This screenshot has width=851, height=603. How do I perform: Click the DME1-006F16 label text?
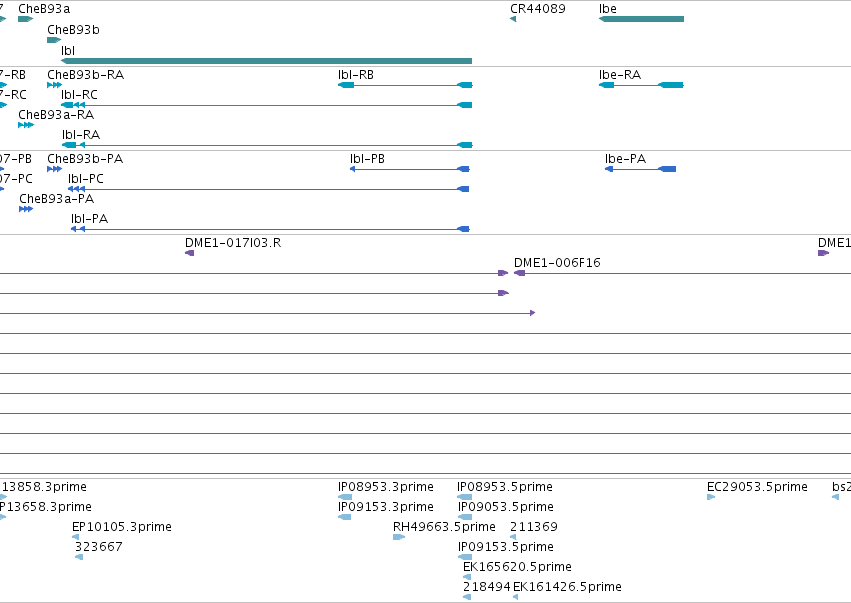[557, 263]
